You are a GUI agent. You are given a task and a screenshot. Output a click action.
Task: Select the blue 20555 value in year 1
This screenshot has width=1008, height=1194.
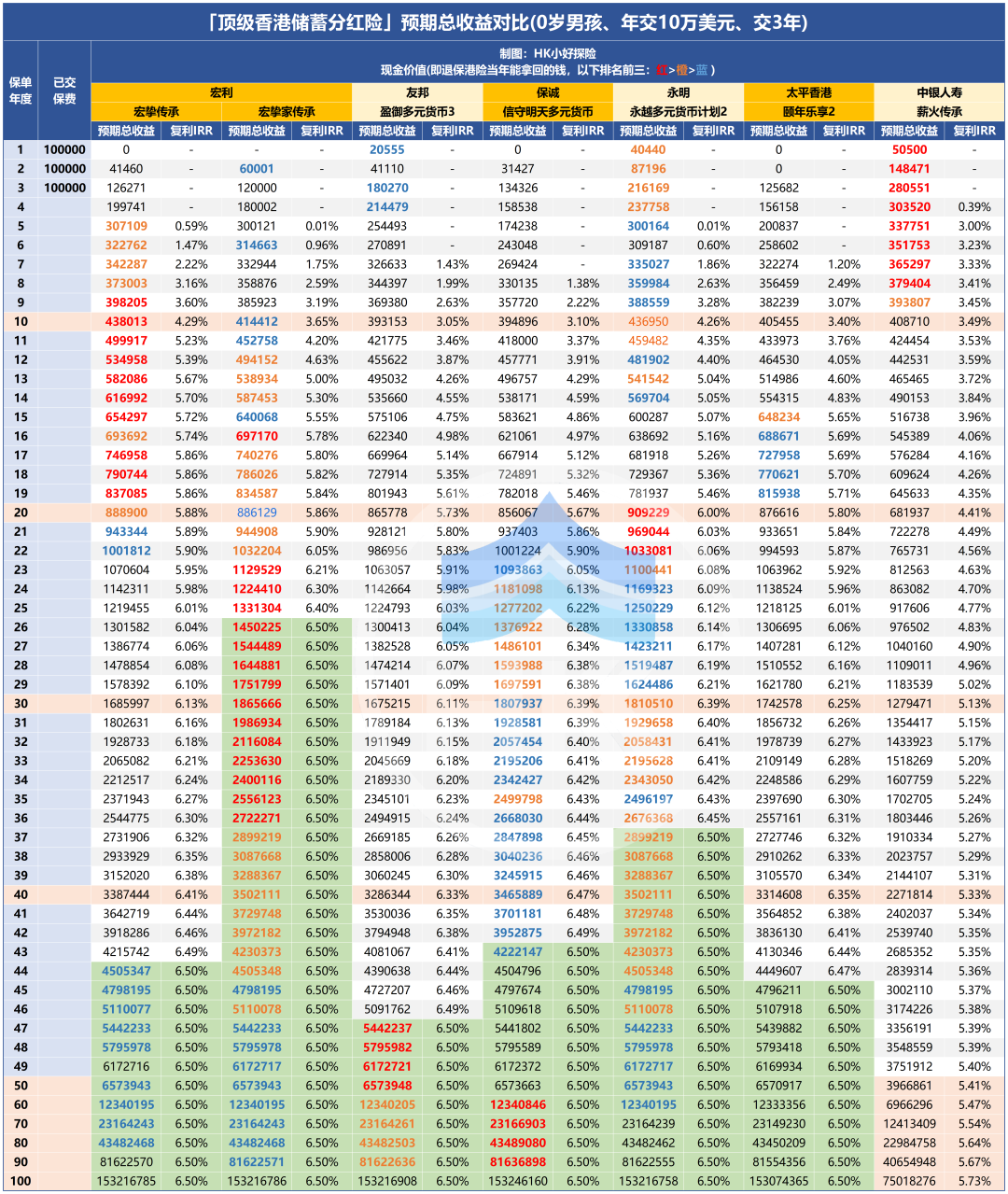(386, 149)
